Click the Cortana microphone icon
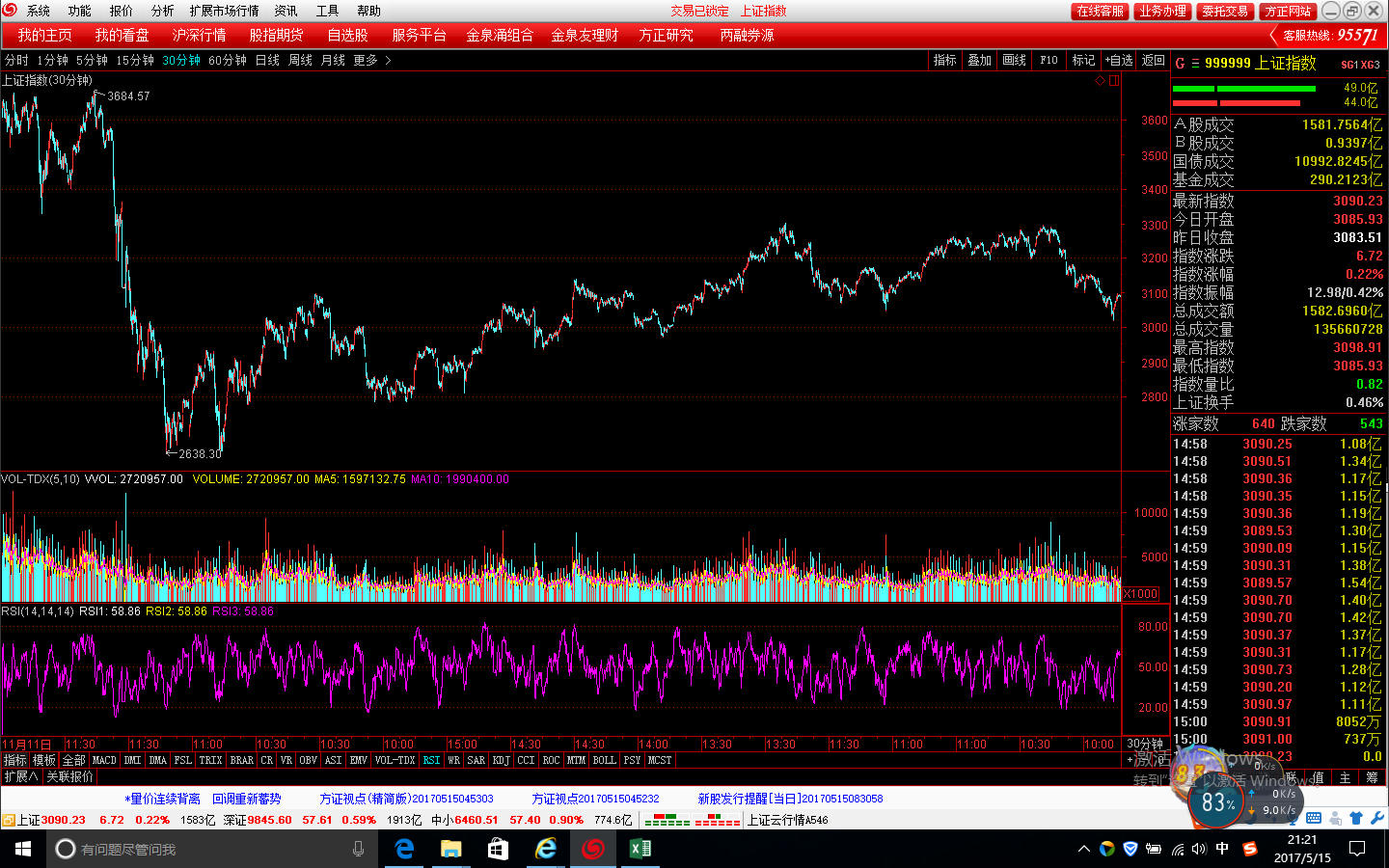This screenshot has height=868, width=1389. (358, 849)
